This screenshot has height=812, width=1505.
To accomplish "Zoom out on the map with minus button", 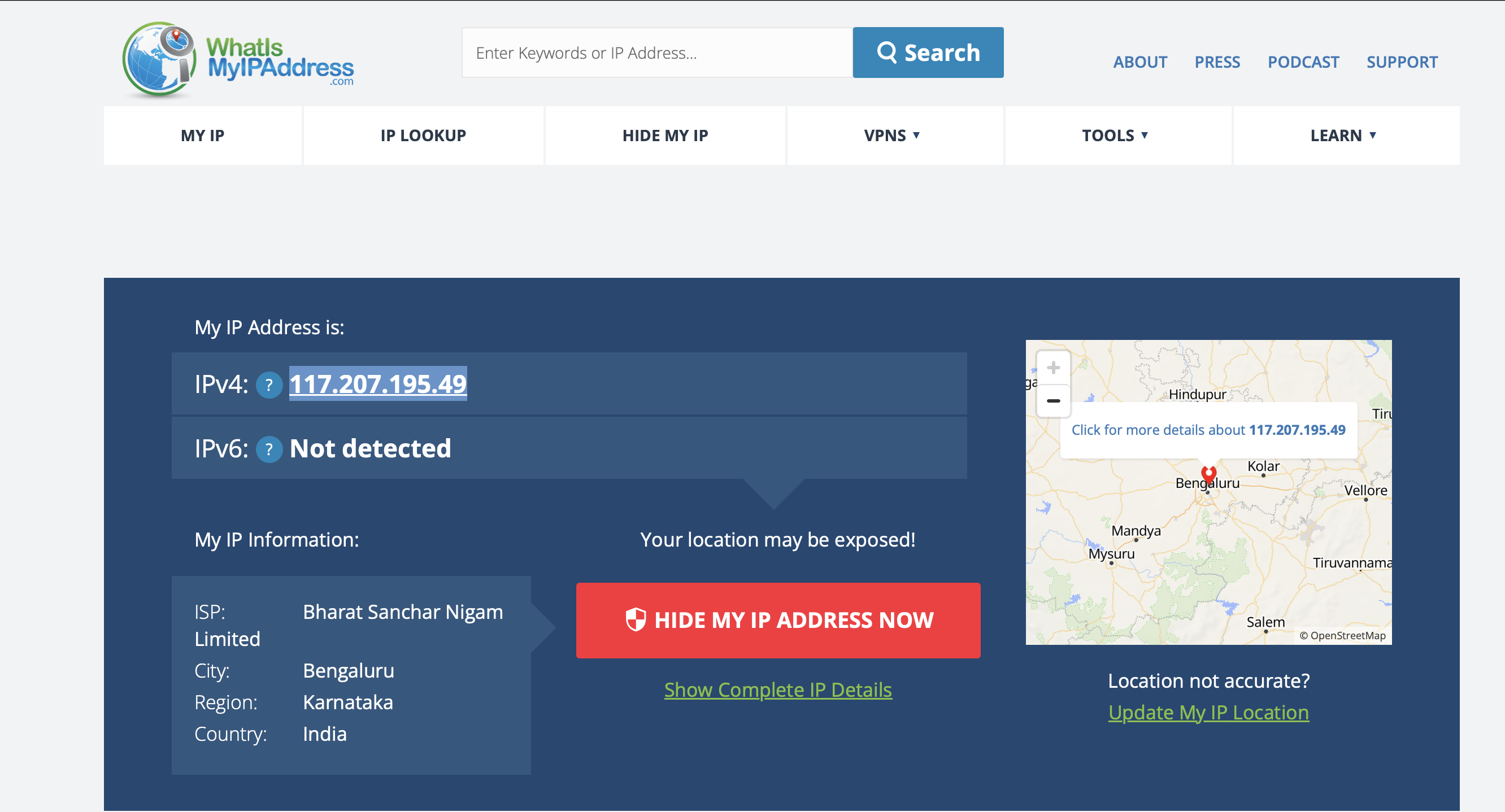I will tap(1053, 401).
